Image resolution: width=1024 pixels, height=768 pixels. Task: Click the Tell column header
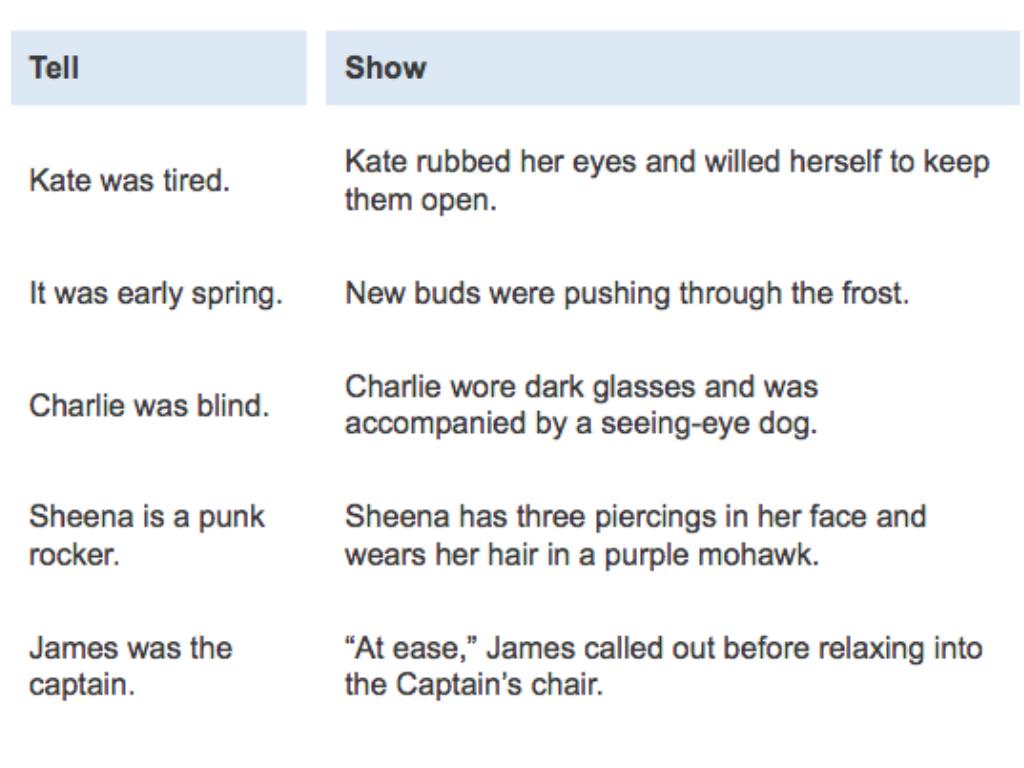click(54, 68)
